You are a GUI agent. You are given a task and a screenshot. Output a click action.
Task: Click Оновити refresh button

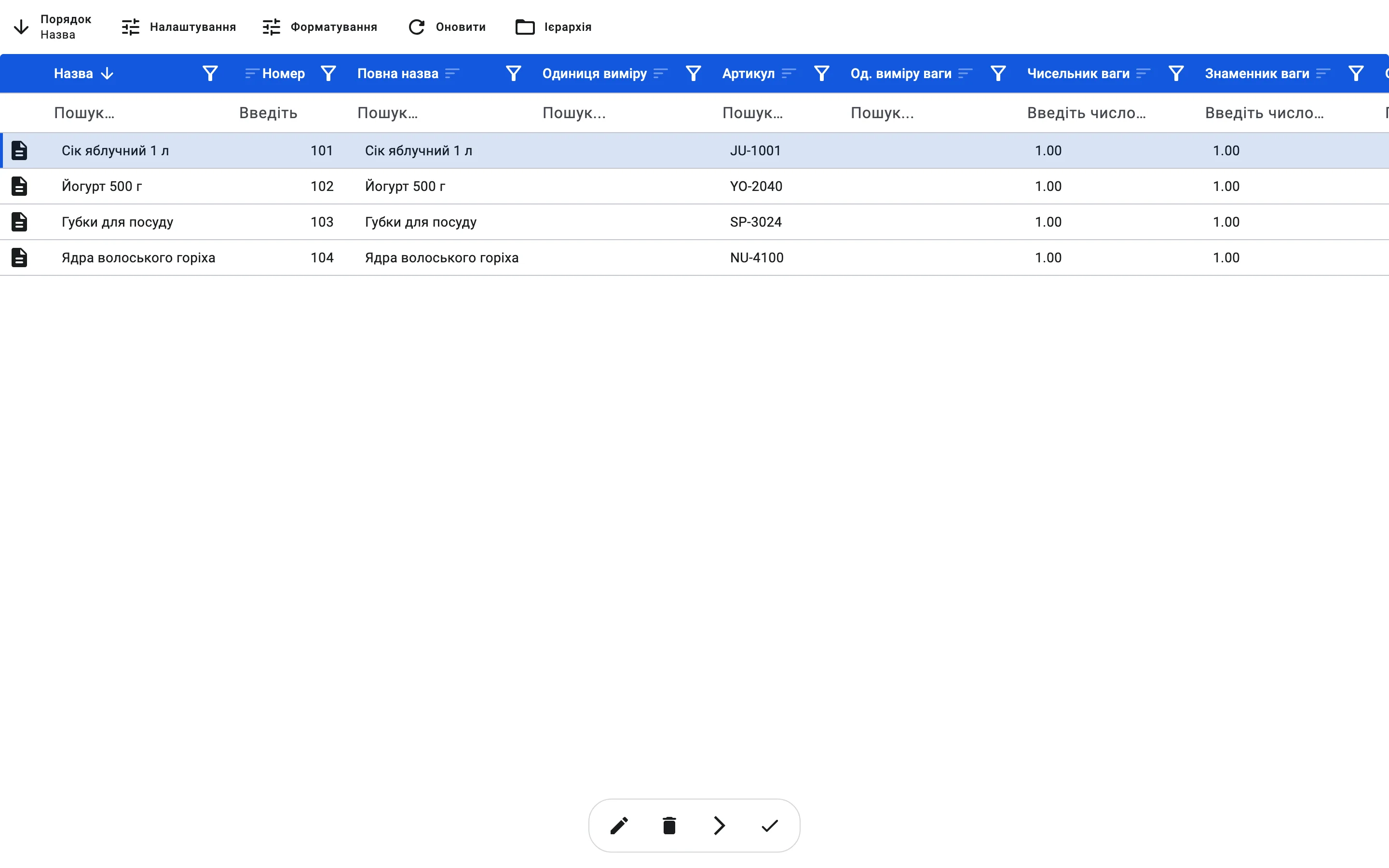coord(447,27)
